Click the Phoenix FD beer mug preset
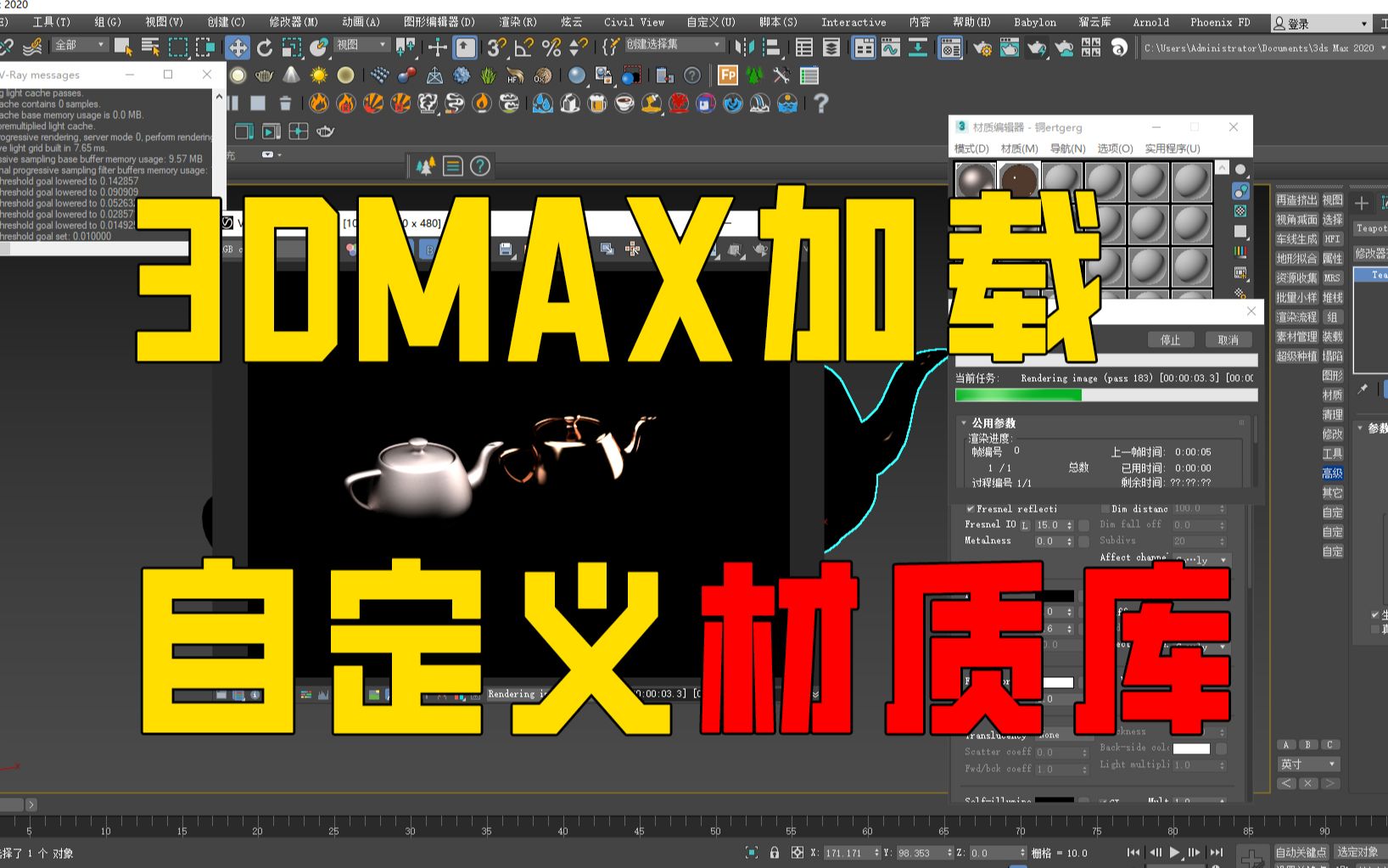1388x868 pixels. tap(597, 103)
